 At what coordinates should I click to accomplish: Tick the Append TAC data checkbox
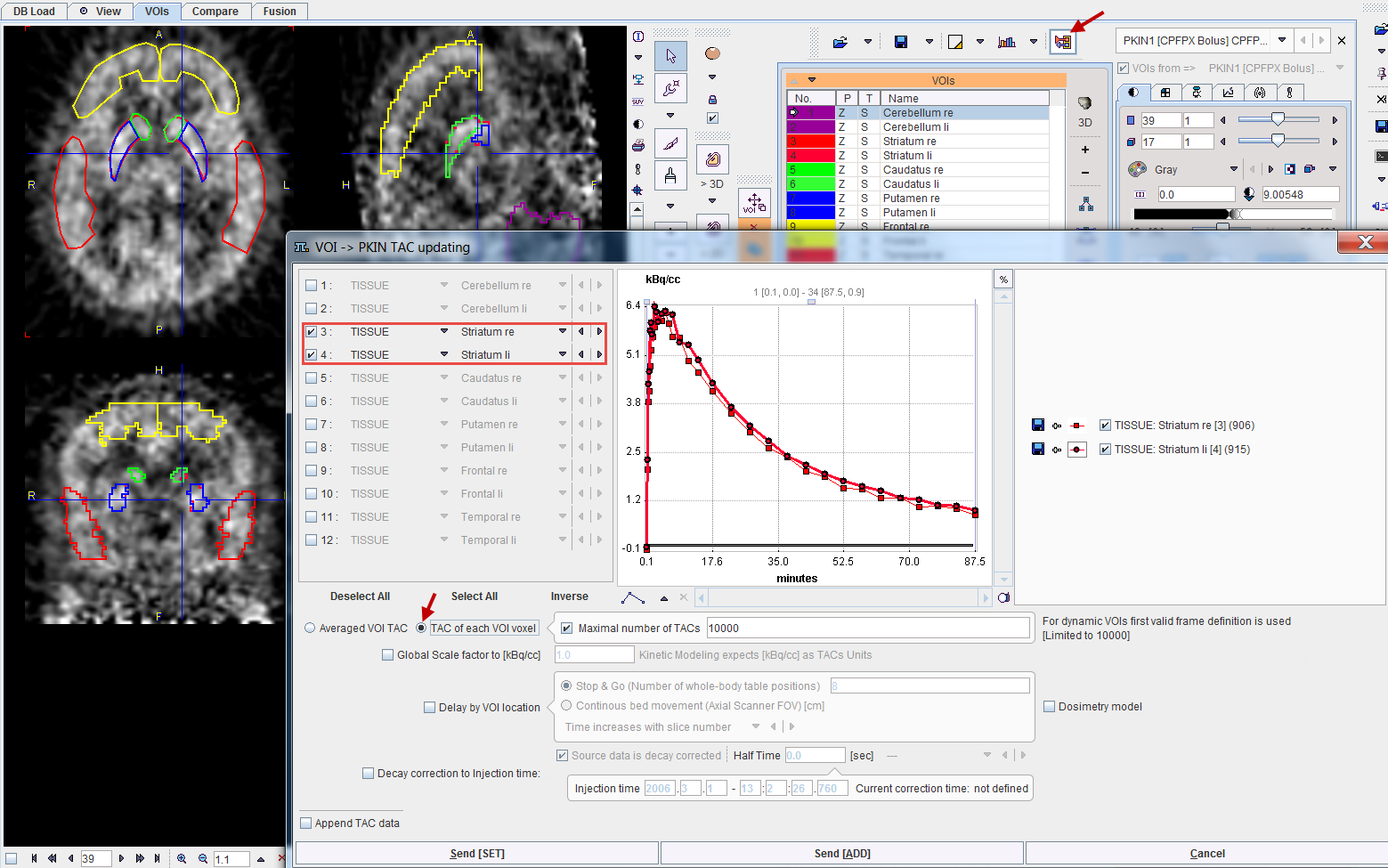[305, 823]
